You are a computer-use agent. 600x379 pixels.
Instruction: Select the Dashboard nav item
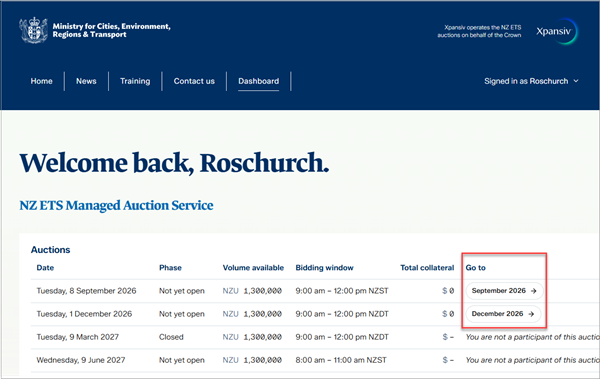click(259, 81)
